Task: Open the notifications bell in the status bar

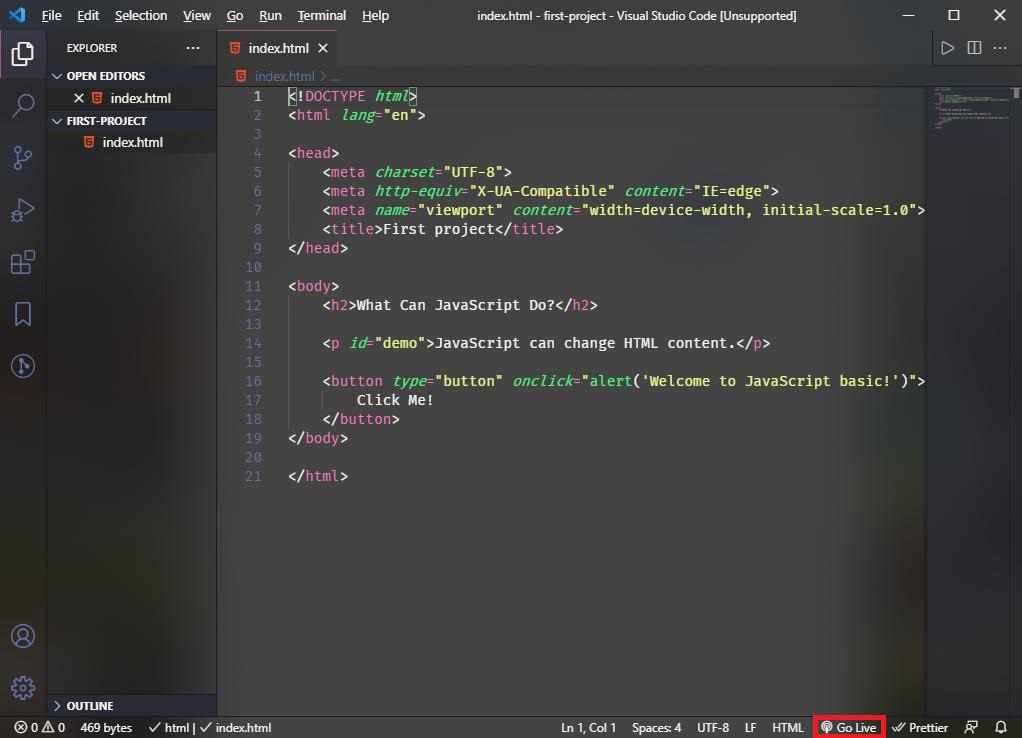Action: [1001, 727]
